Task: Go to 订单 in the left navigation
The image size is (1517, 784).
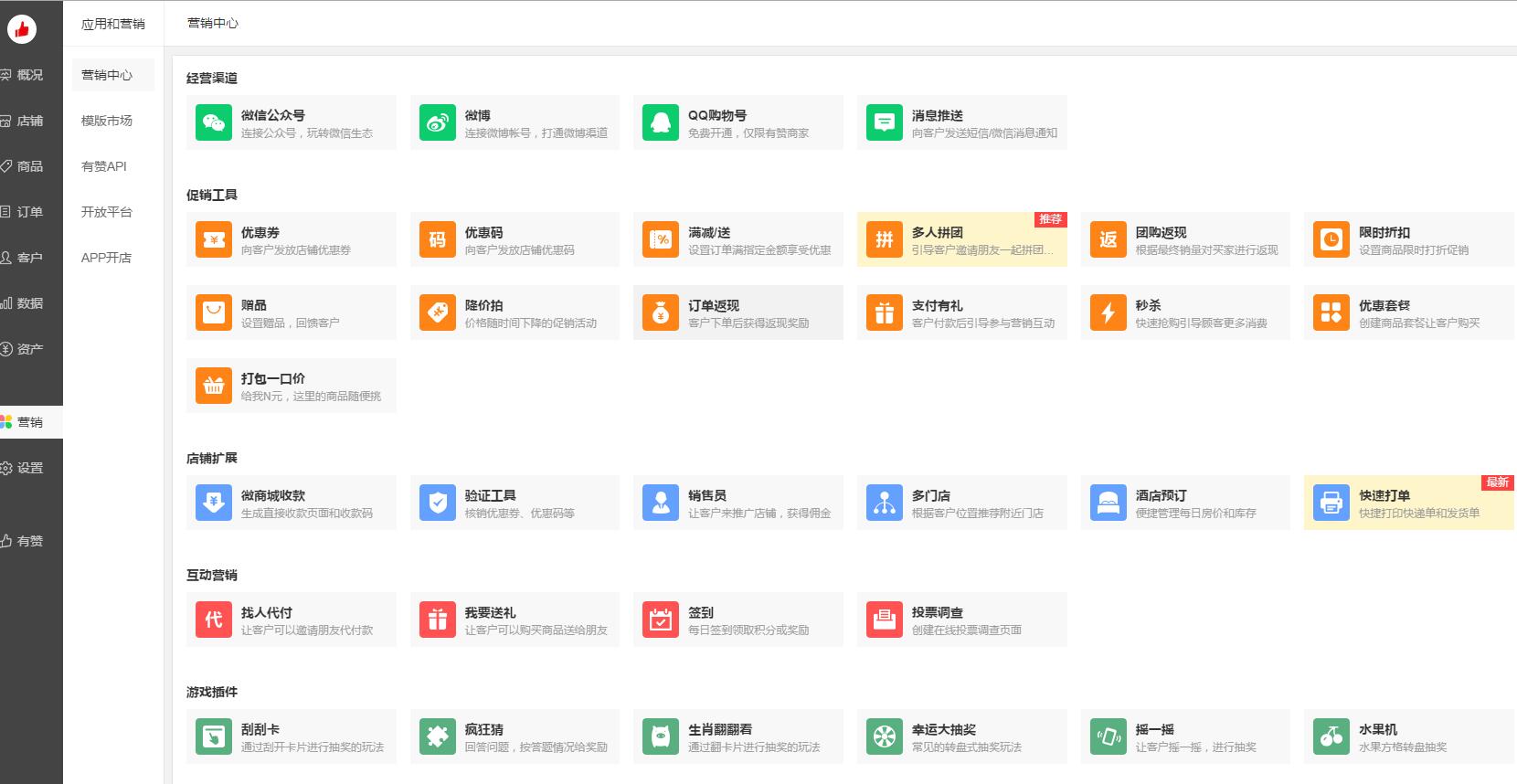Action: pos(29,212)
